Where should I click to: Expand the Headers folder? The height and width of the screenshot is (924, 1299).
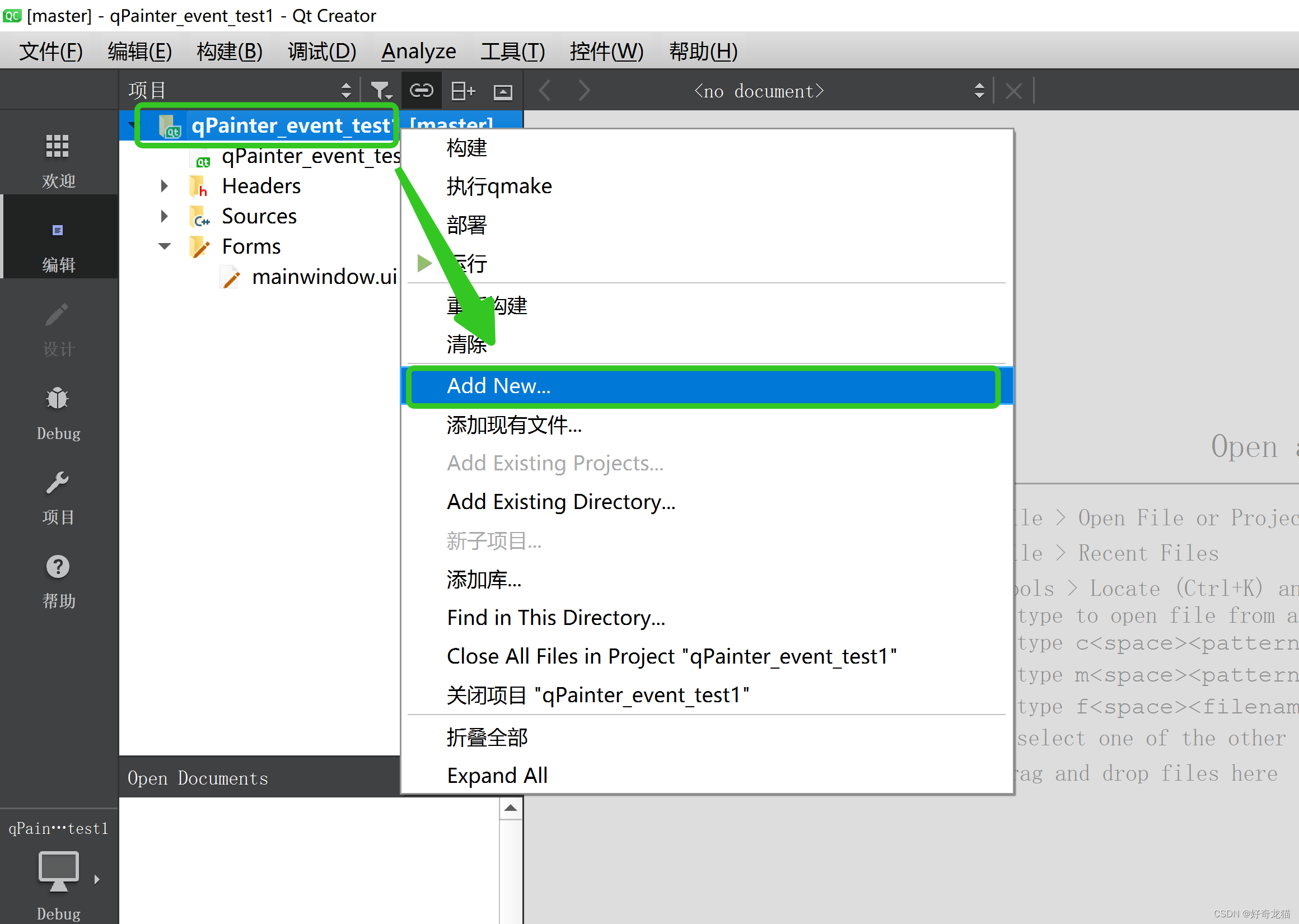[165, 186]
